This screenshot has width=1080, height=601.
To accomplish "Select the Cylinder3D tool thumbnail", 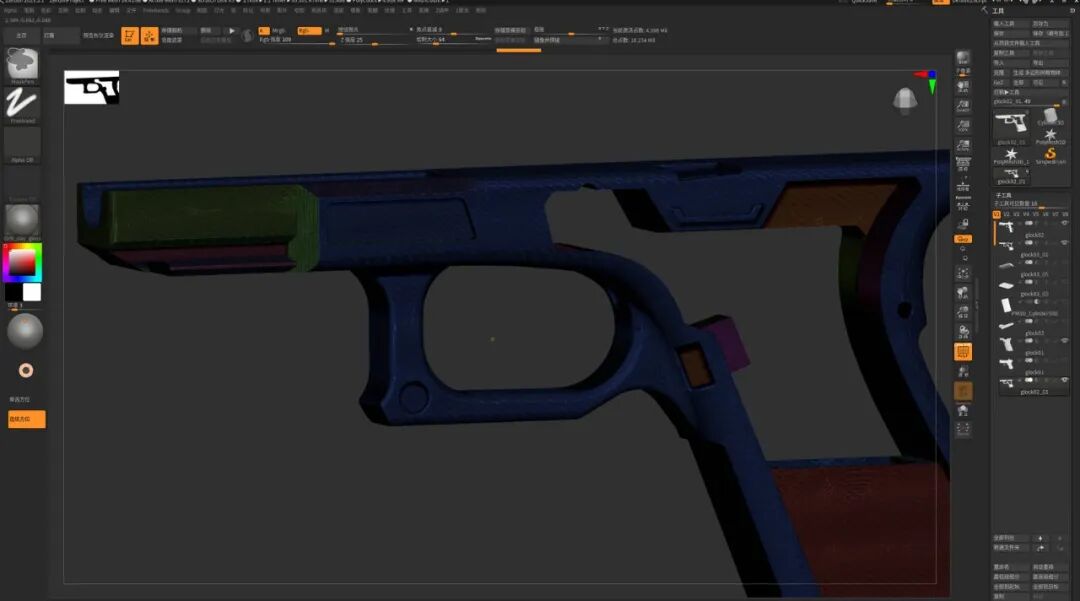I will (1050, 116).
